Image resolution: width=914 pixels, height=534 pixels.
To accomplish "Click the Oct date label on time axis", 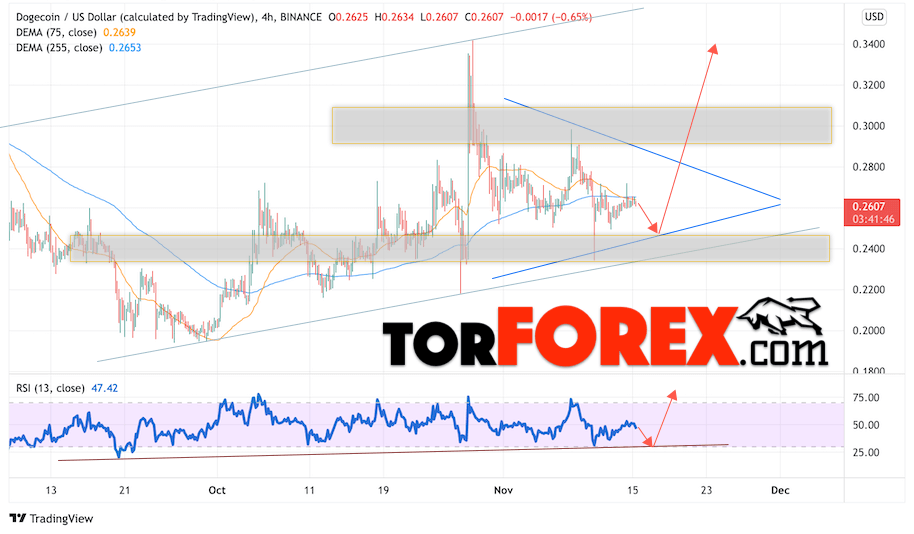I will (217, 491).
